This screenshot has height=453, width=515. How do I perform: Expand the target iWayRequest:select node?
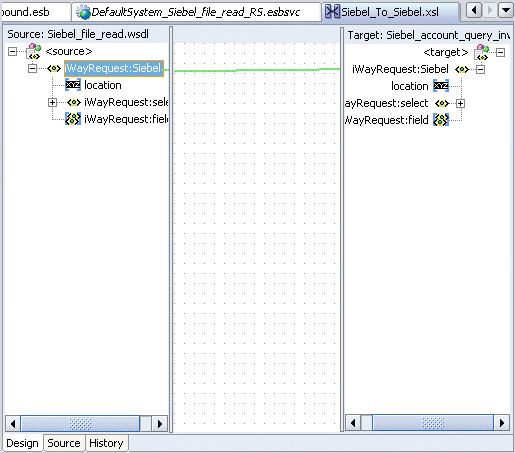[x=460, y=103]
